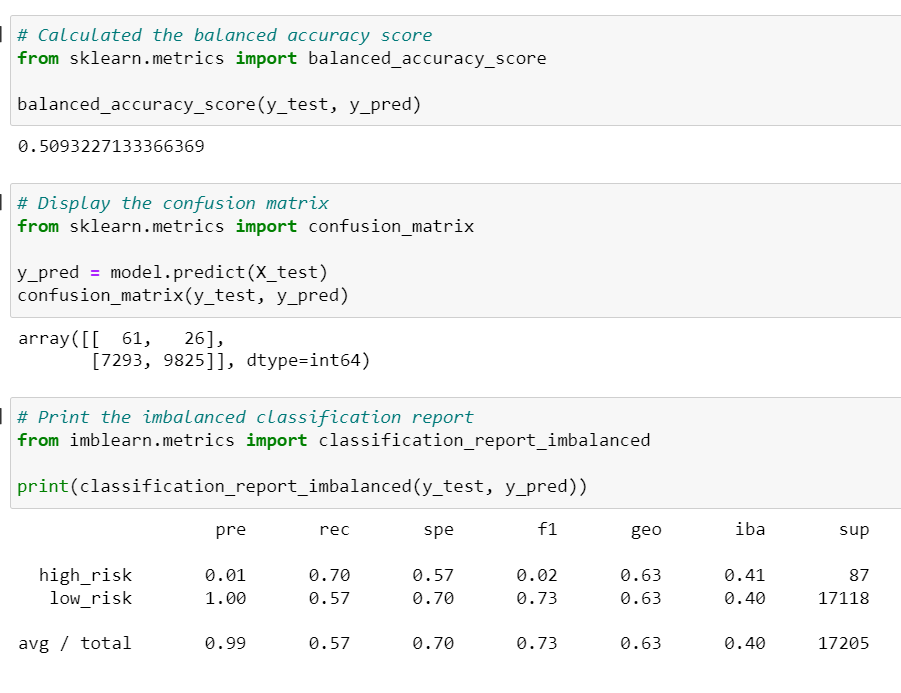Click total support value 17205
Screen dimensions: 901x693
click(x=844, y=644)
